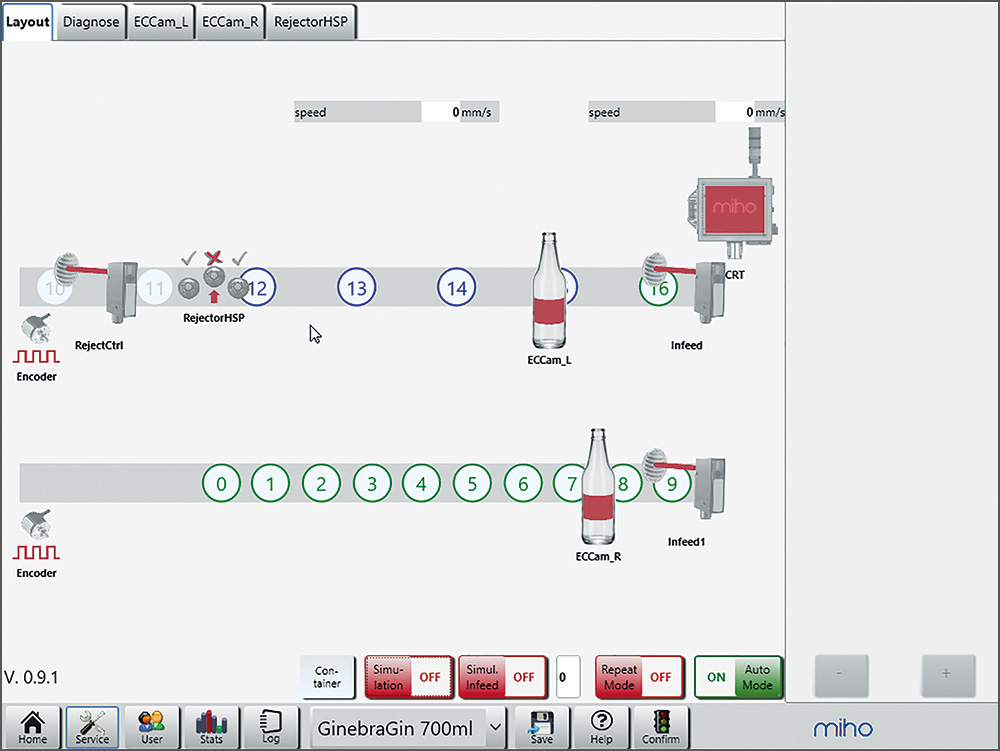This screenshot has height=751, width=1000.
Task: Click the Container button
Action: [x=327, y=677]
